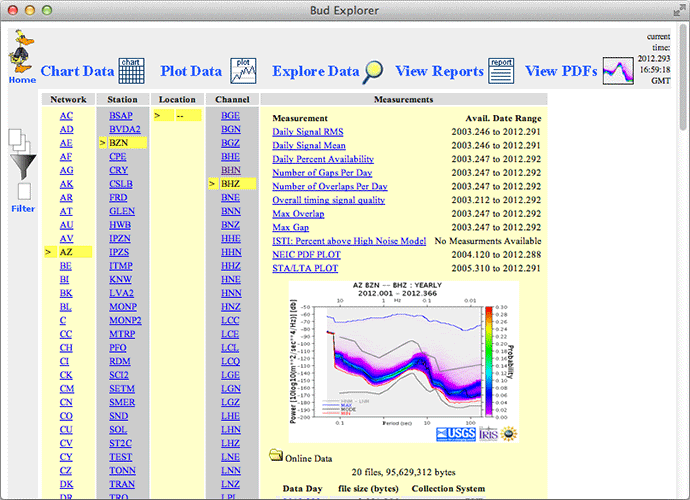Click the Data Day column header
The width and height of the screenshot is (690, 500).
(x=302, y=489)
